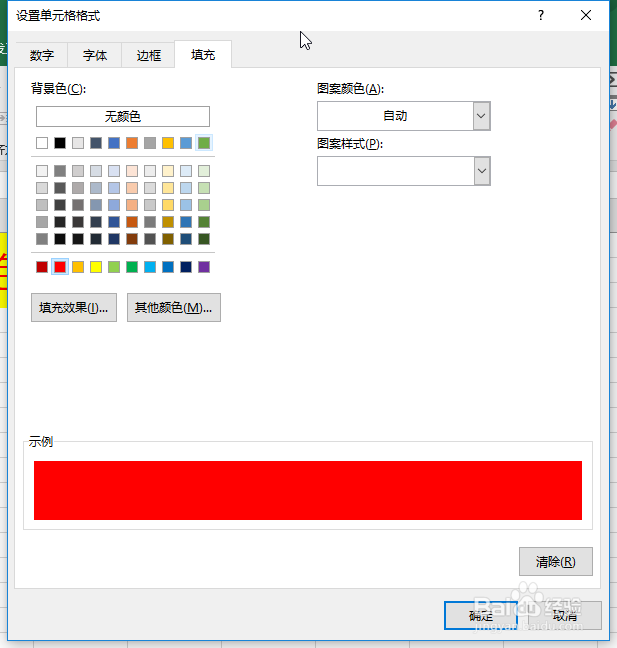Choose the dark navy standard color swatch
This screenshot has height=648, width=617.
point(186,267)
